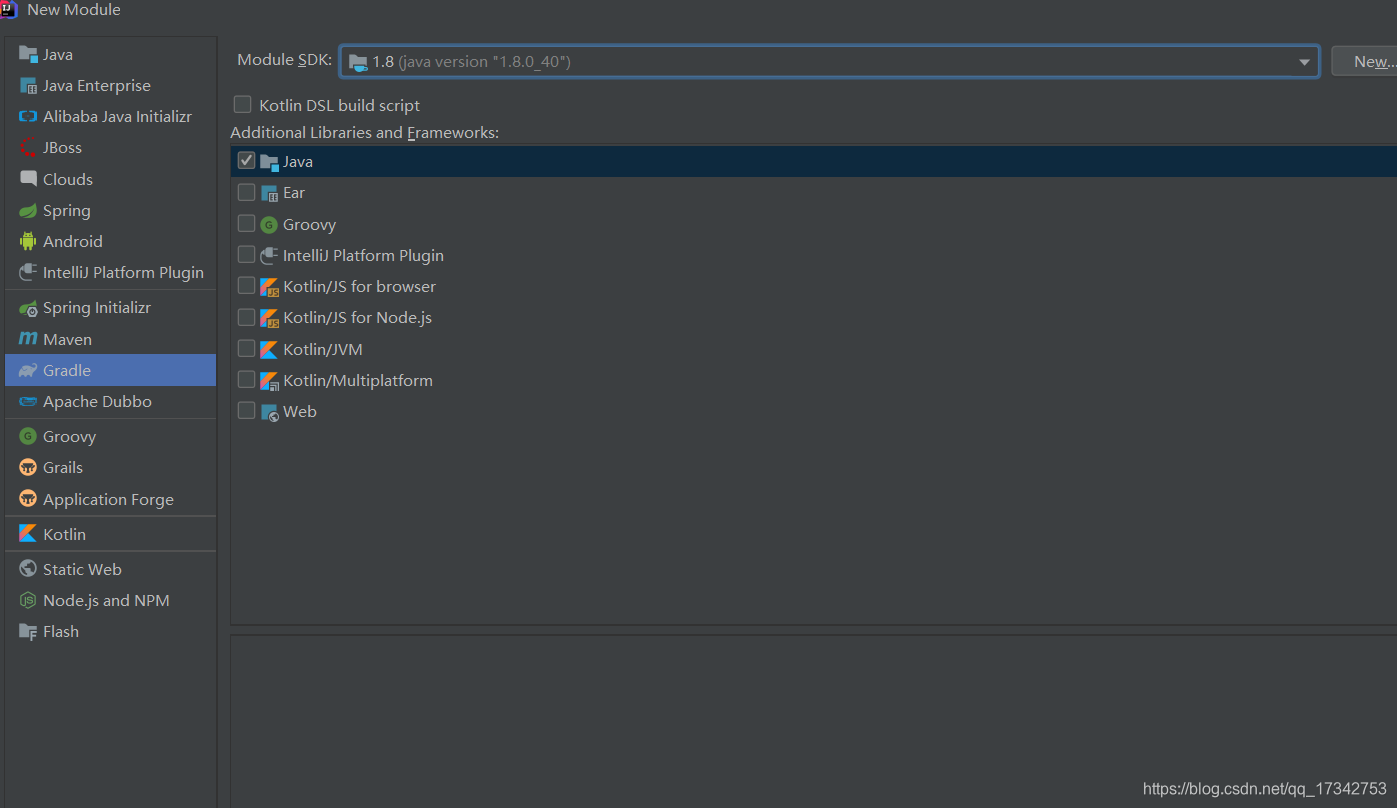
Task: Enable the Kotlin/Multiplatform checkbox
Action: pyautogui.click(x=246, y=379)
